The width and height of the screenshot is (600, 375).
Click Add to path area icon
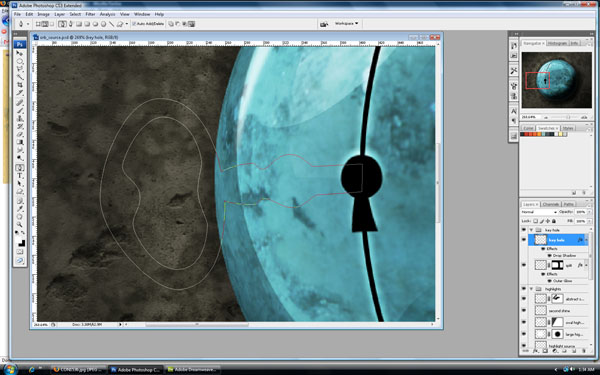tap(170, 24)
